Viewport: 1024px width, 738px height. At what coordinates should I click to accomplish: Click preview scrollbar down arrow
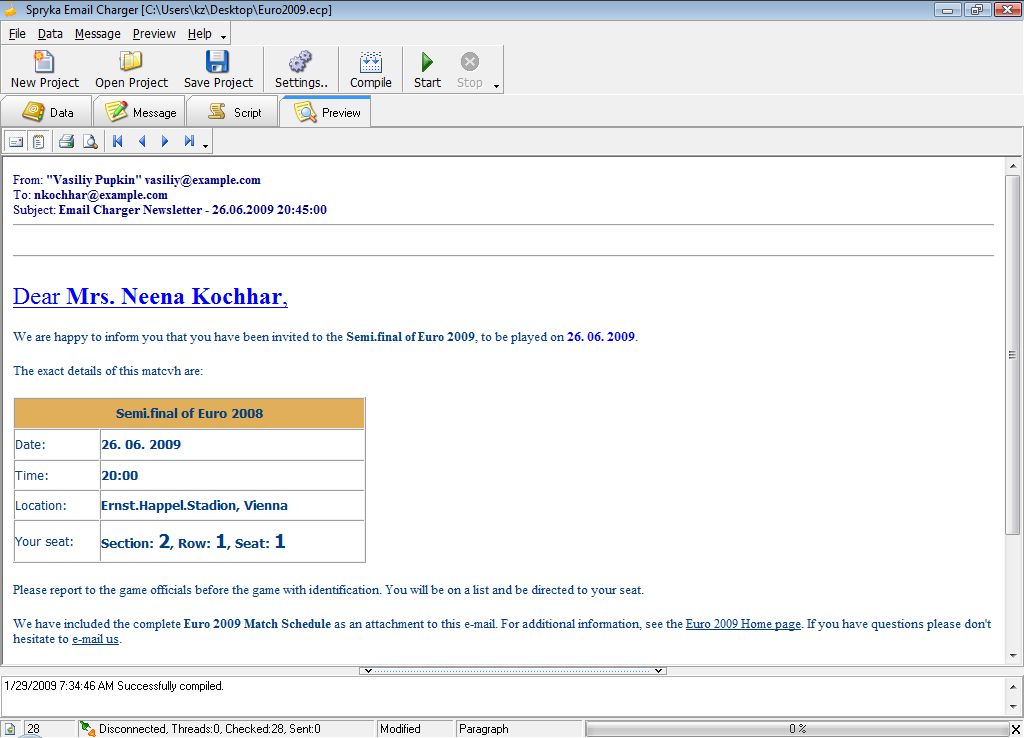point(1012,656)
